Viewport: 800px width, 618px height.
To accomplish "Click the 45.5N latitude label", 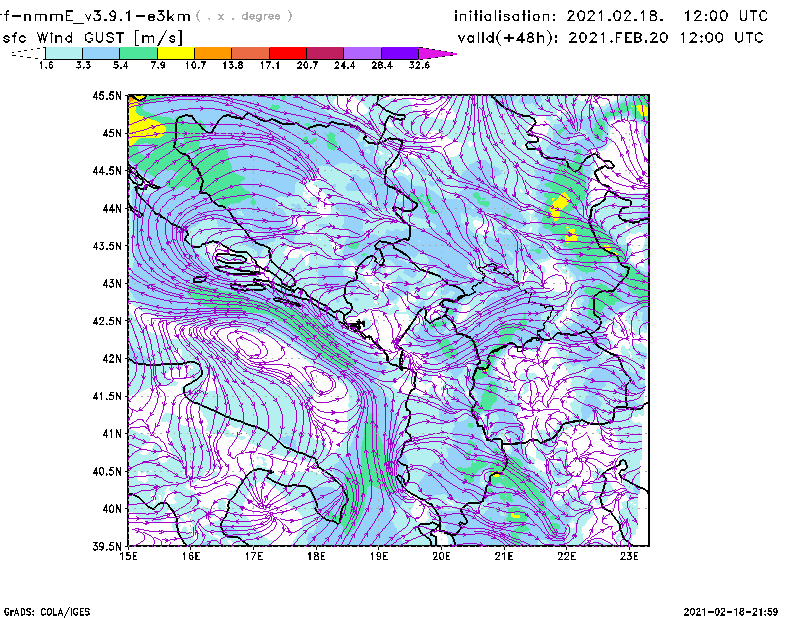I will pos(107,95).
